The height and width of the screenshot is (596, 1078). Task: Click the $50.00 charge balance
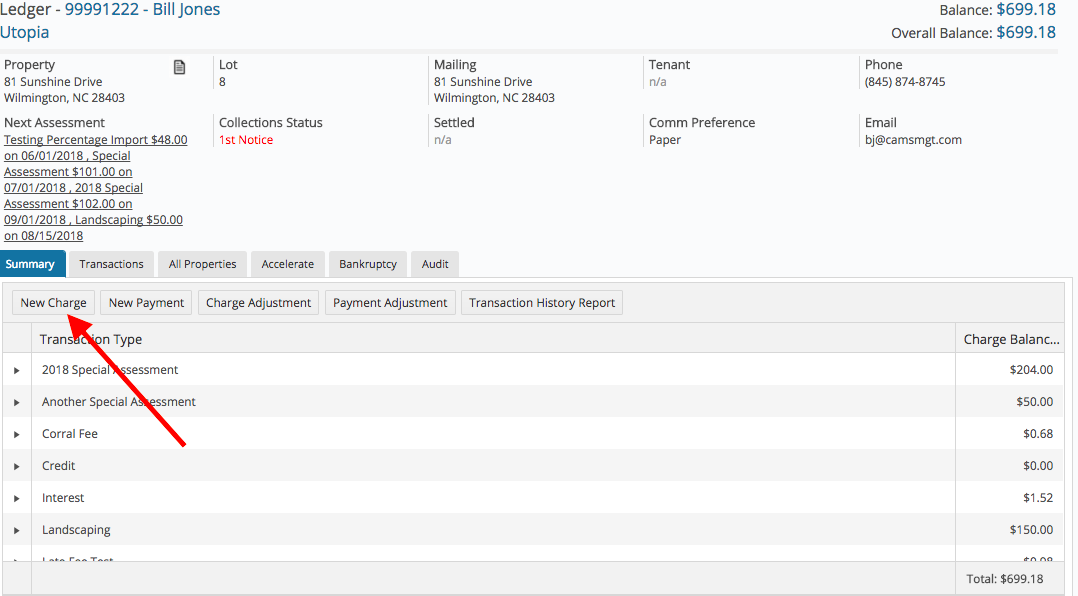(1035, 402)
